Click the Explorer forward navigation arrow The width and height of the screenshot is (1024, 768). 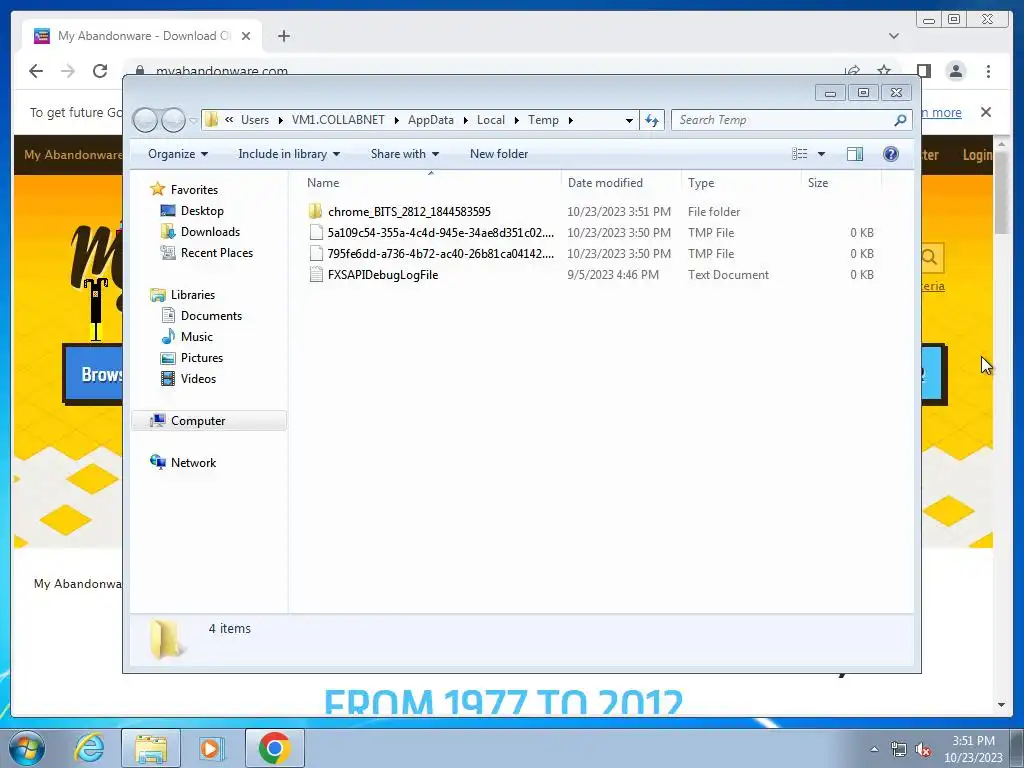pos(173,120)
